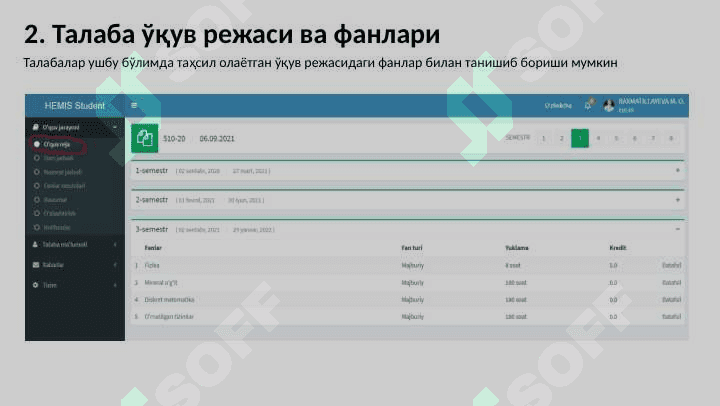Click the subject name in row 5

169,317
